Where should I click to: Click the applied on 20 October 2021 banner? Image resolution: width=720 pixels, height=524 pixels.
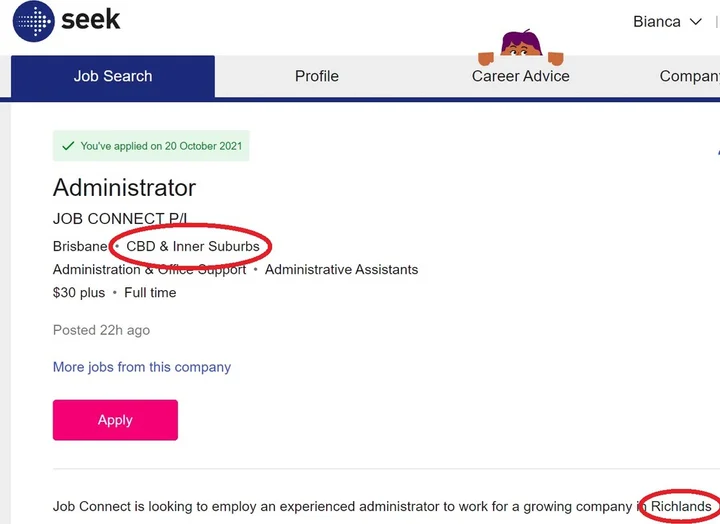coord(151,146)
